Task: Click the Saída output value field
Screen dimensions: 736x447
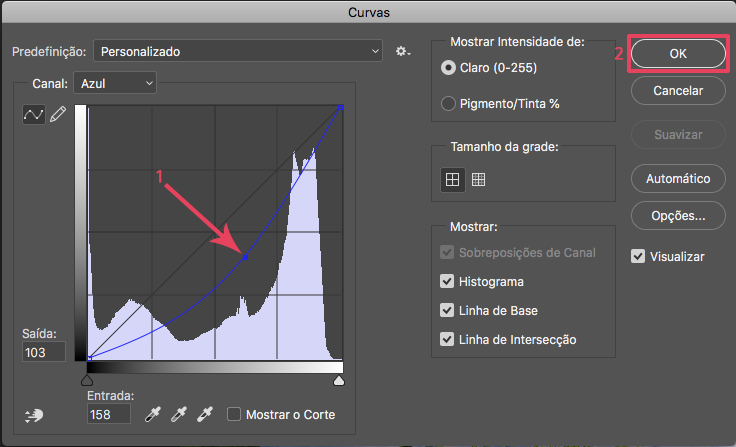Action: 44,352
